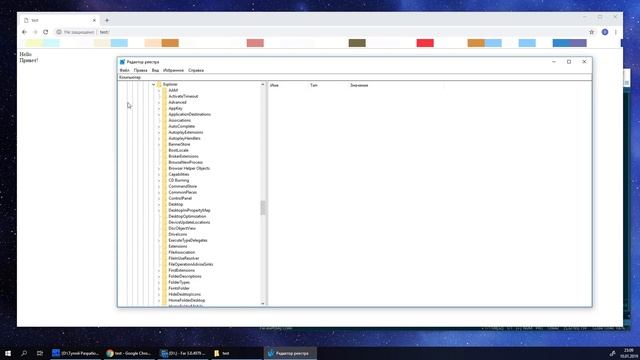Open Chrome's three-dot menu
640x360 pixels.
point(616,32)
